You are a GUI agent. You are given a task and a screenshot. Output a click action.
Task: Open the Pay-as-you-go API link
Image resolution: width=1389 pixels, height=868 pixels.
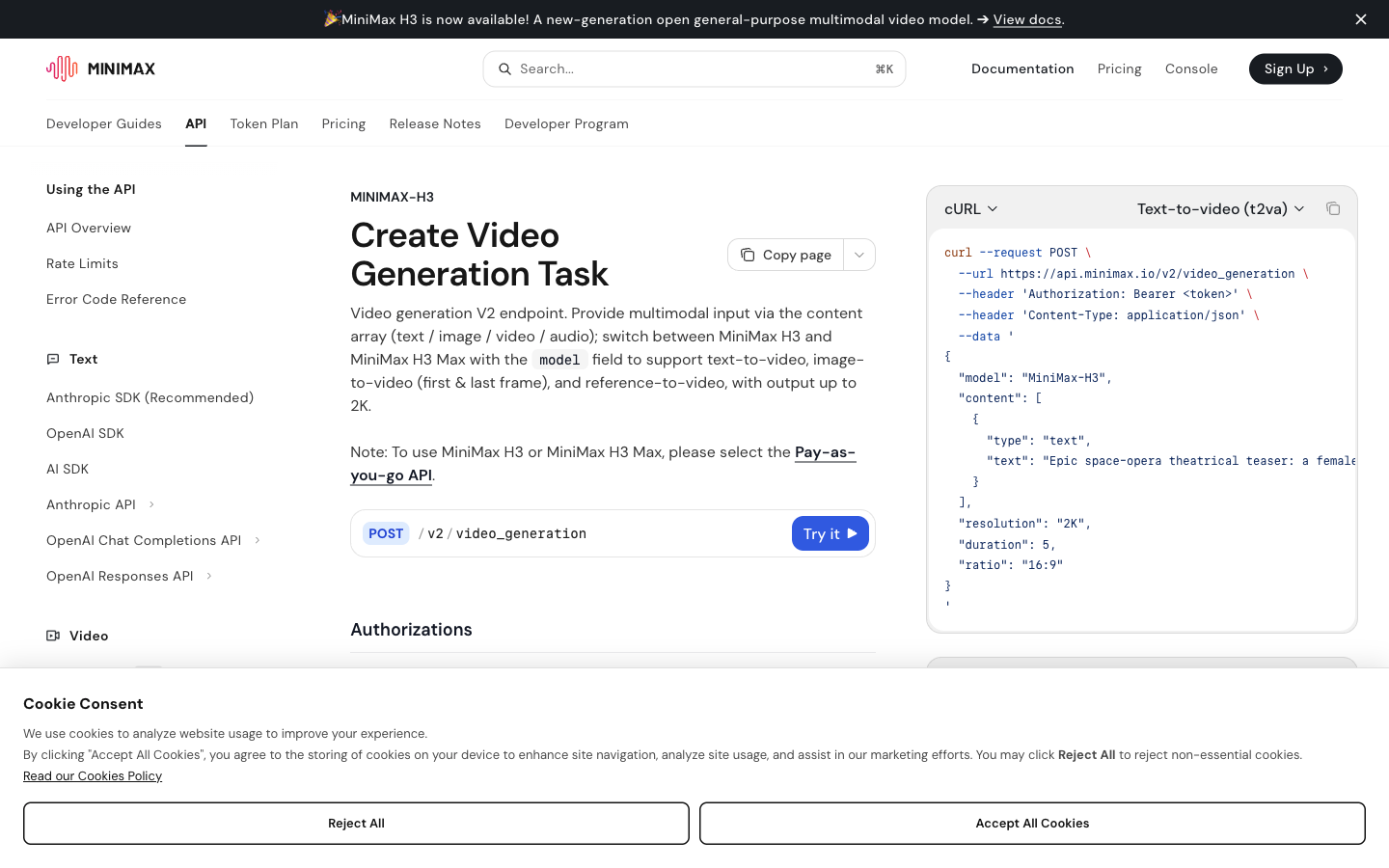603,463
